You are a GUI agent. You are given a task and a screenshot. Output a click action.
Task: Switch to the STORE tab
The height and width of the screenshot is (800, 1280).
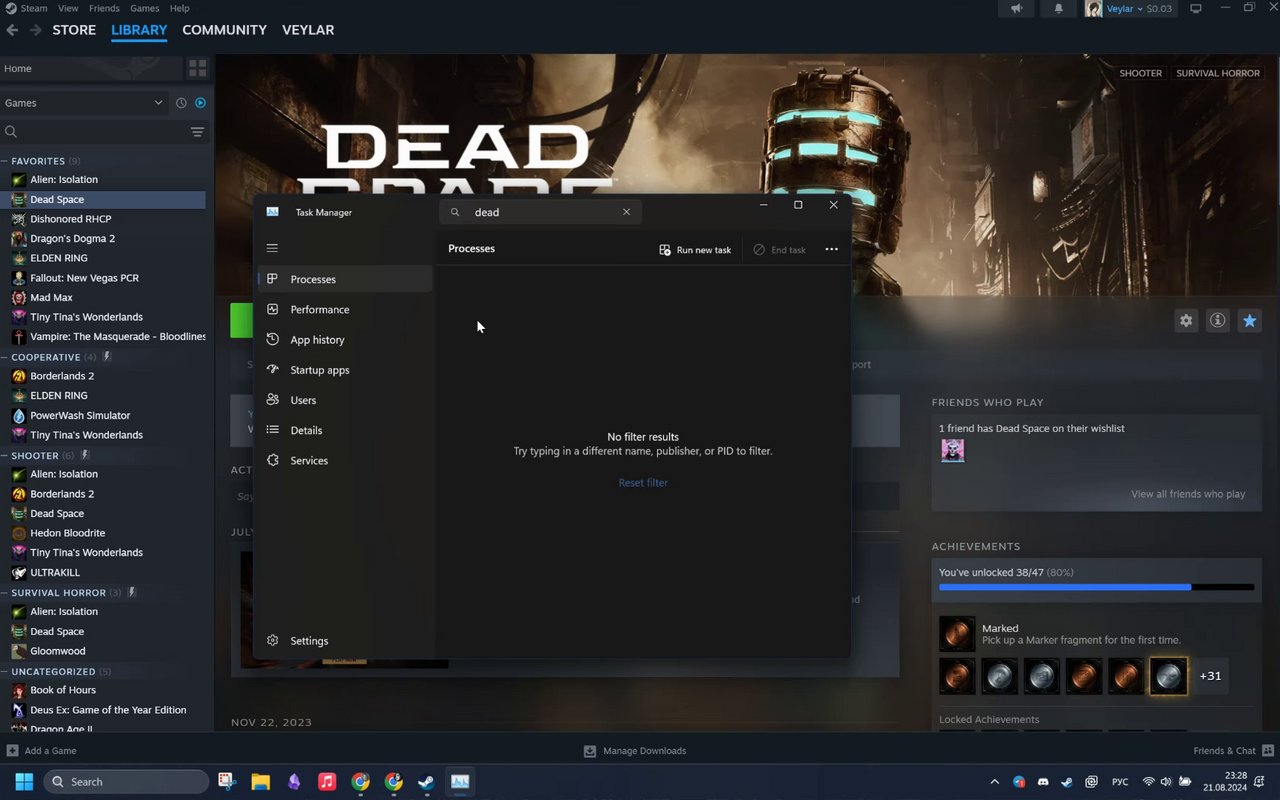74,30
